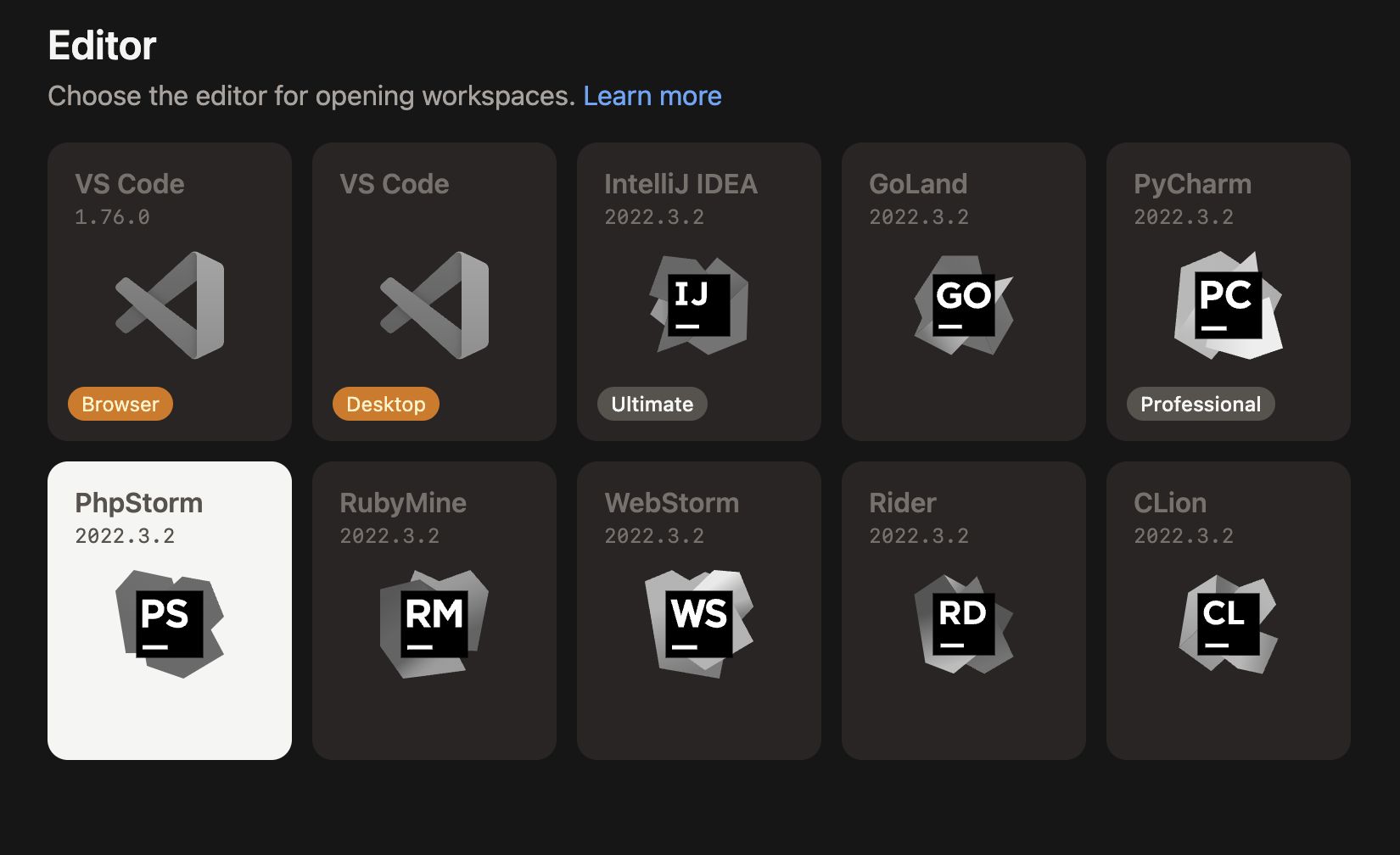Screen dimensions: 1400x855
Task: Click the Professional badge on PyCharm
Action: tap(1201, 404)
